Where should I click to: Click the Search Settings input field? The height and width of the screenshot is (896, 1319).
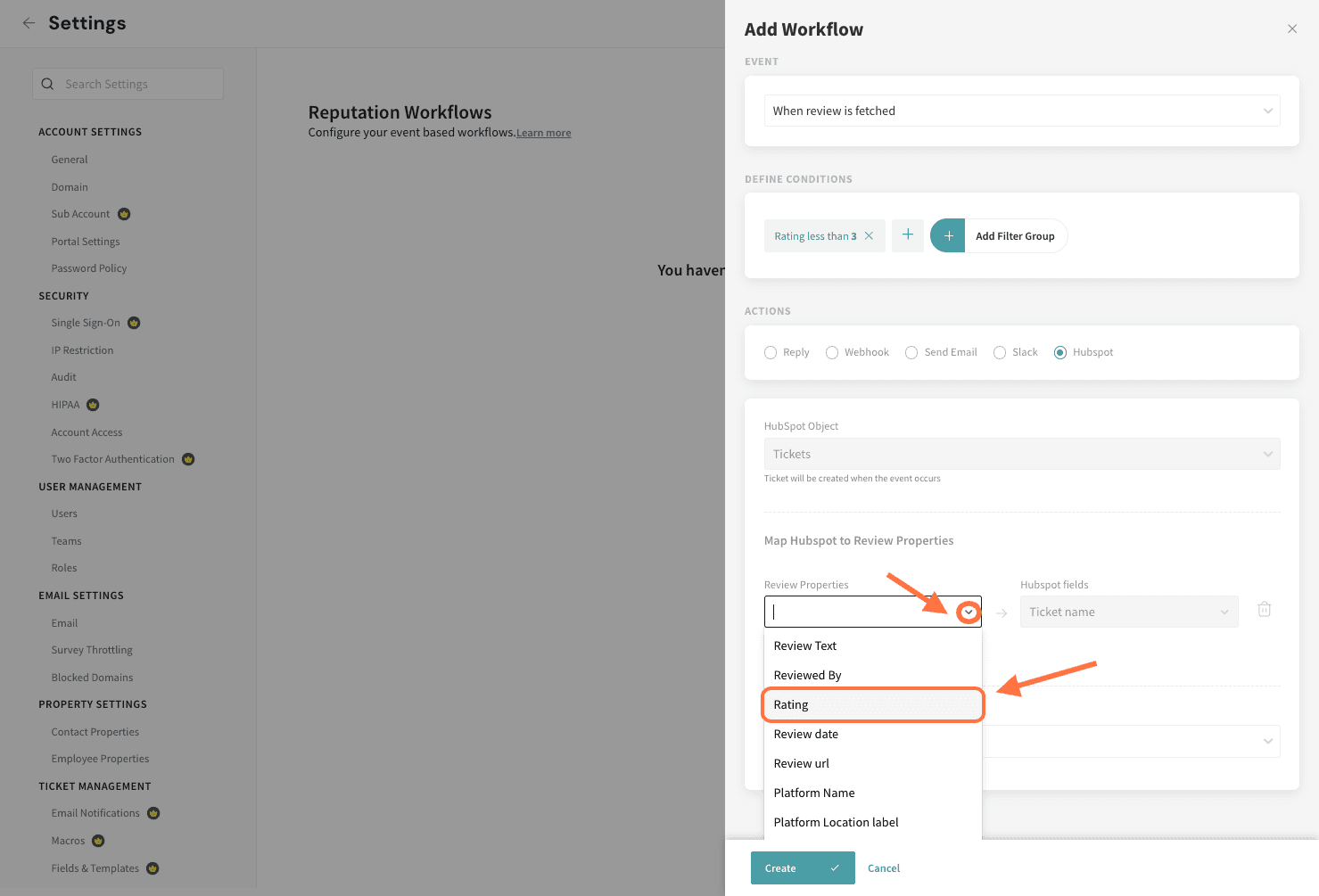(x=138, y=84)
